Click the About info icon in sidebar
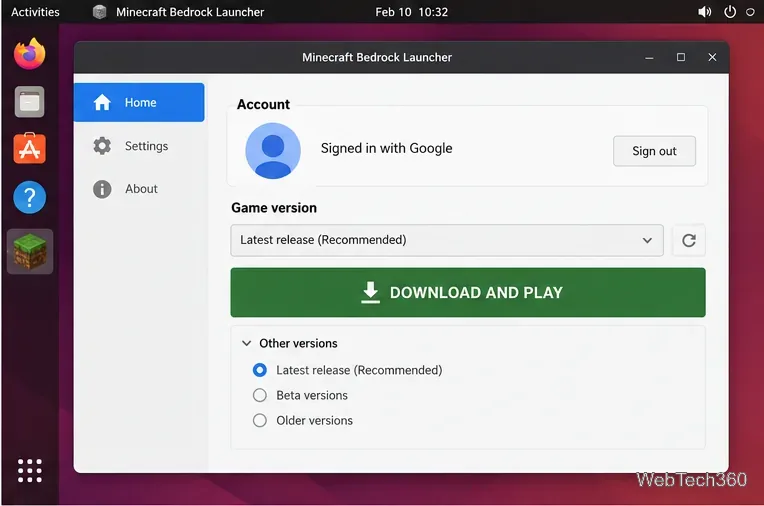 (x=102, y=189)
